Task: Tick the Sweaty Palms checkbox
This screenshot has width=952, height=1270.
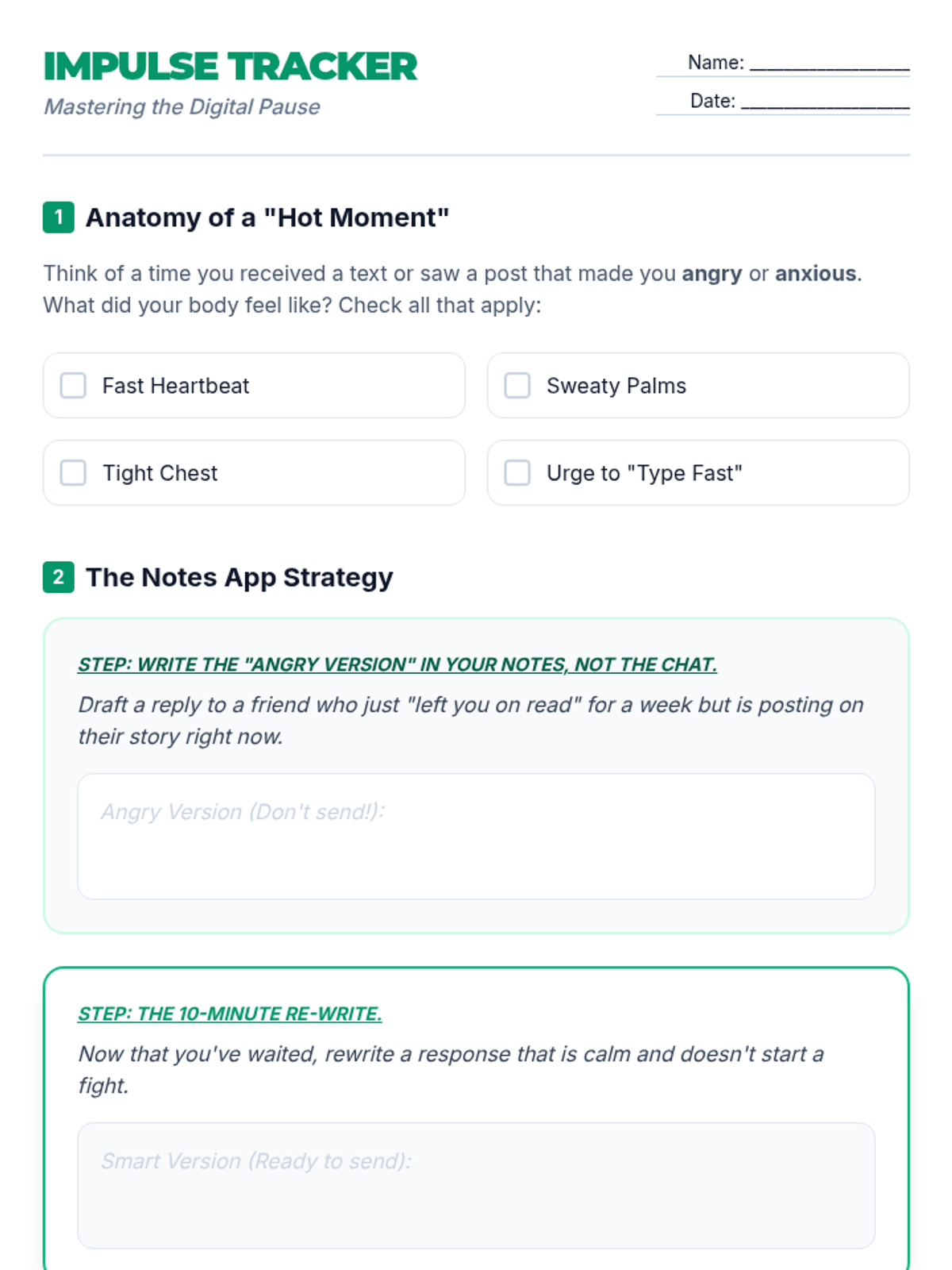Action: pos(517,386)
